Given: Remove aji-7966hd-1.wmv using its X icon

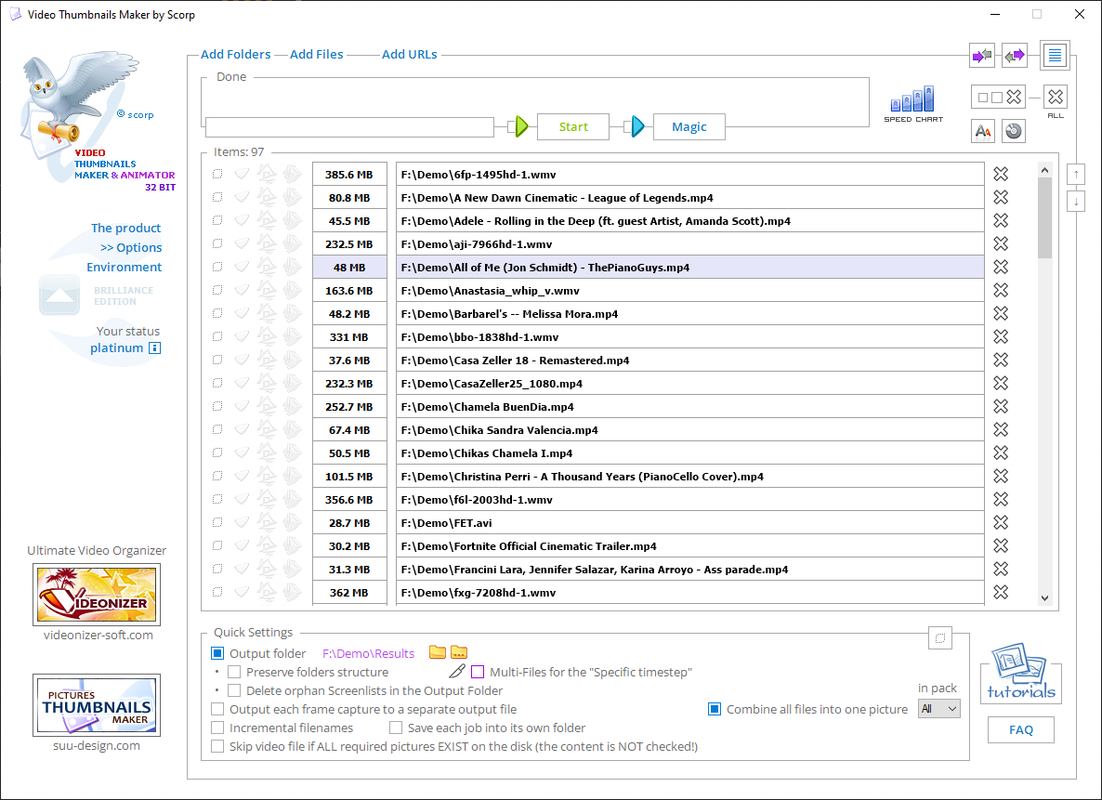Looking at the screenshot, I should [1001, 244].
